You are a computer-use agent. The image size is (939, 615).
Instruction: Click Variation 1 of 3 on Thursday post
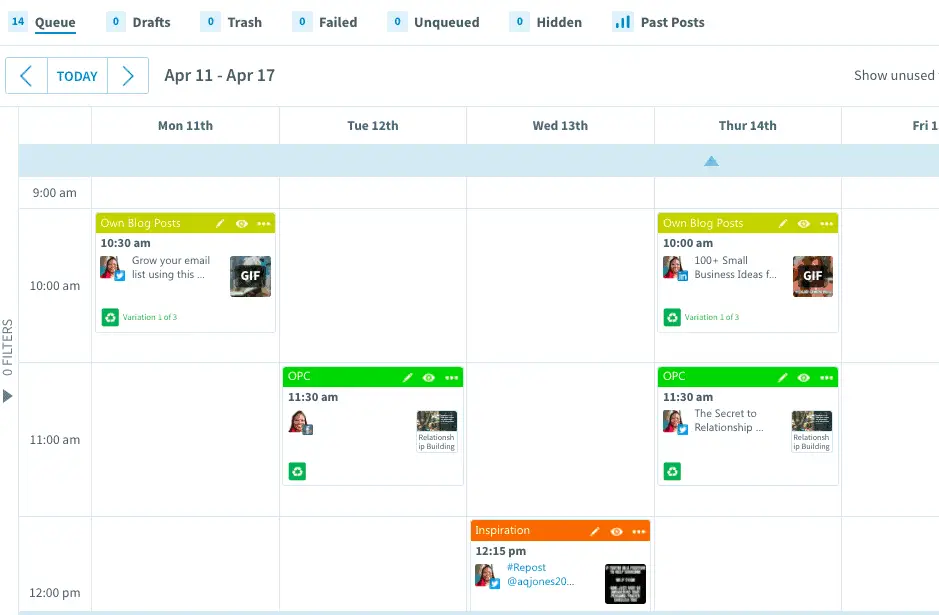[711, 317]
